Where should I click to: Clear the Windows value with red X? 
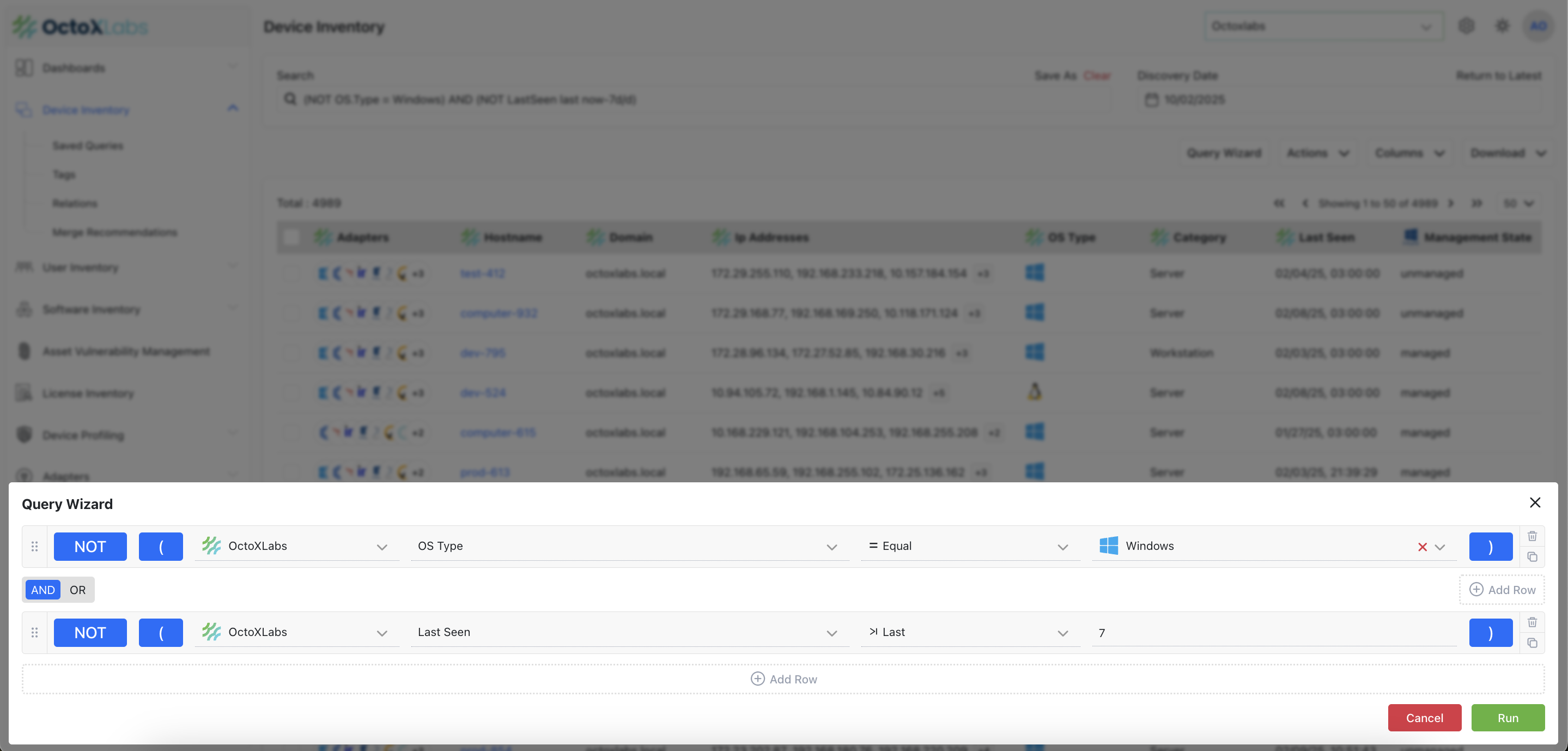[1422, 547]
